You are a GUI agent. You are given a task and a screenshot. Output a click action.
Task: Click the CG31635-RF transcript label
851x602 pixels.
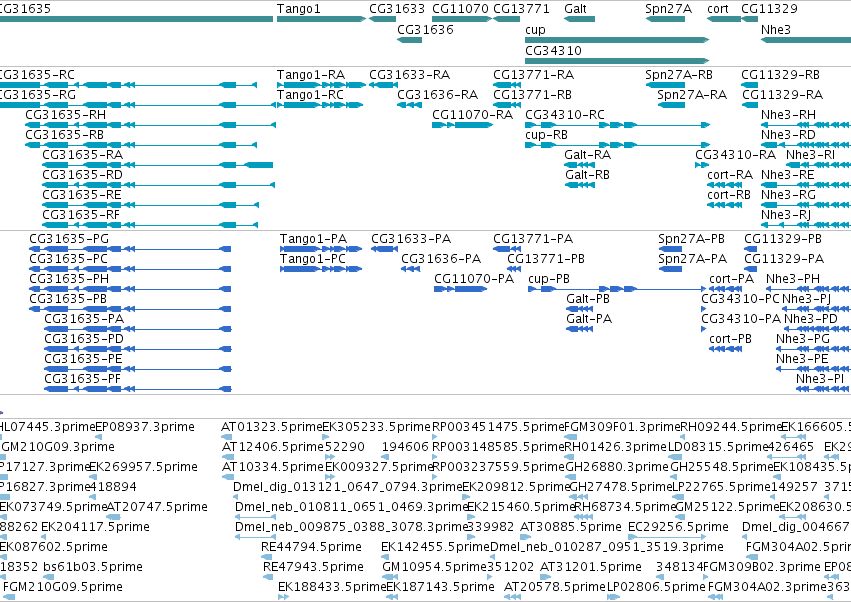(x=81, y=215)
